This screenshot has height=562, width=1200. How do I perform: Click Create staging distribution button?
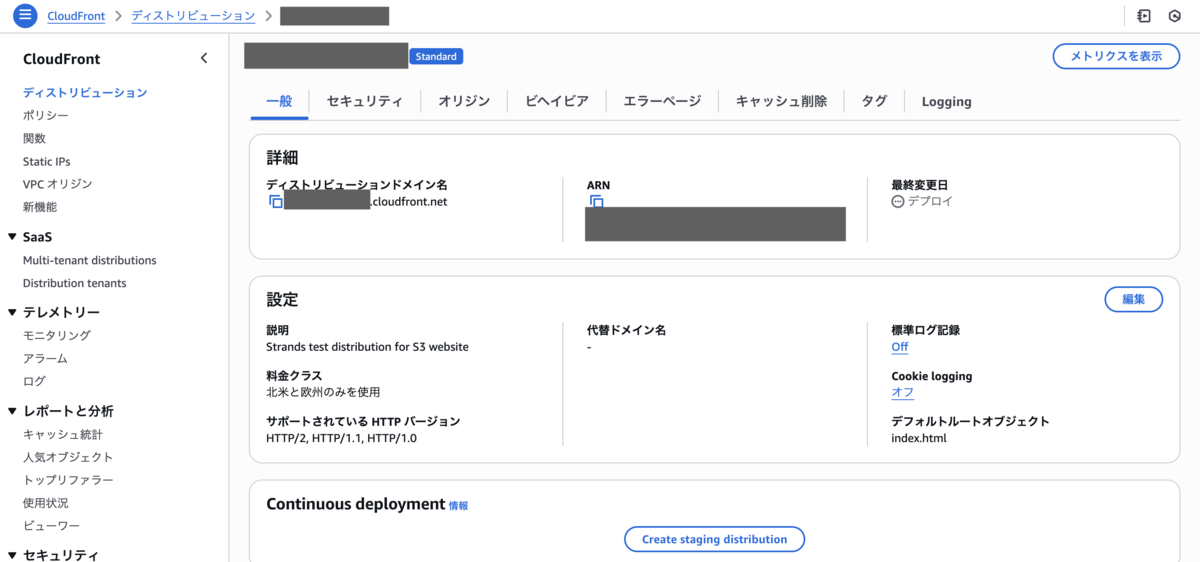(715, 539)
